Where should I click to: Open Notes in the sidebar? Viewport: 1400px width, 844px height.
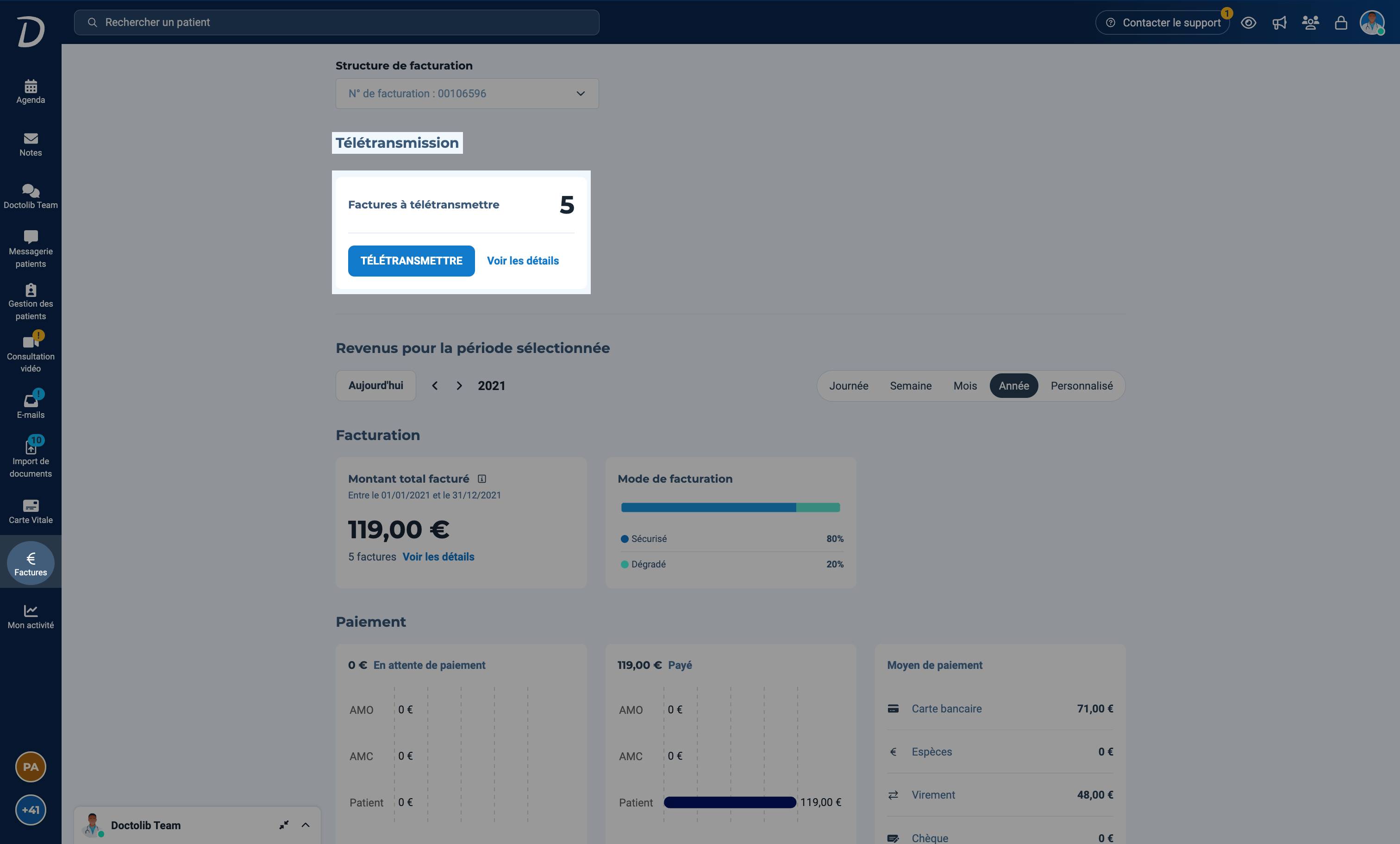pyautogui.click(x=31, y=145)
